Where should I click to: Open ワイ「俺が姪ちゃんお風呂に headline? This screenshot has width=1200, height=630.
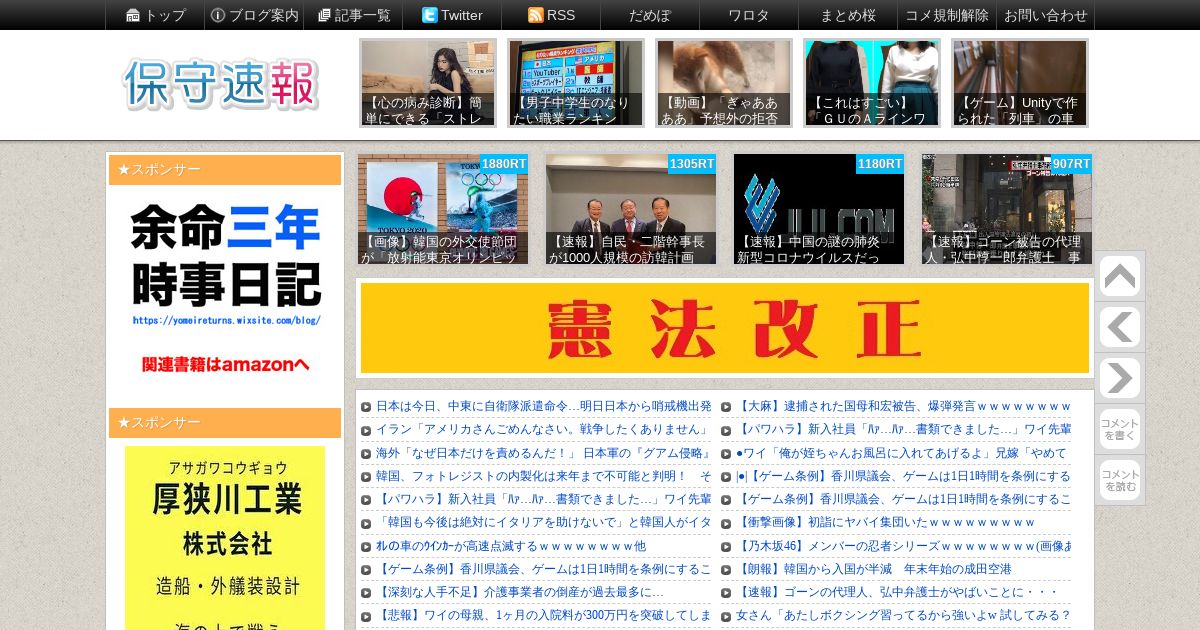[x=903, y=453]
